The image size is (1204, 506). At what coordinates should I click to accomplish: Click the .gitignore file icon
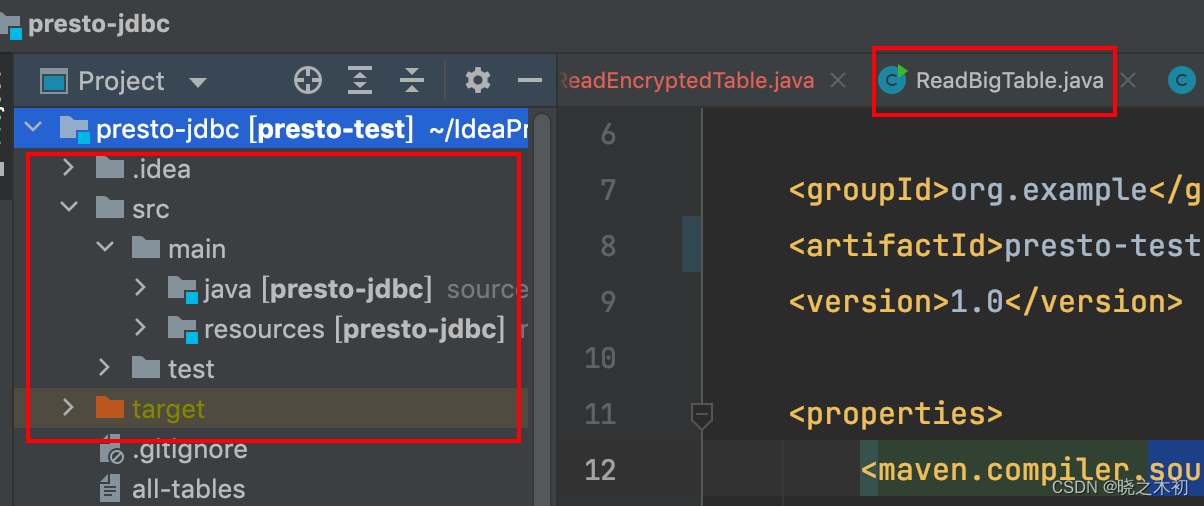pos(109,450)
